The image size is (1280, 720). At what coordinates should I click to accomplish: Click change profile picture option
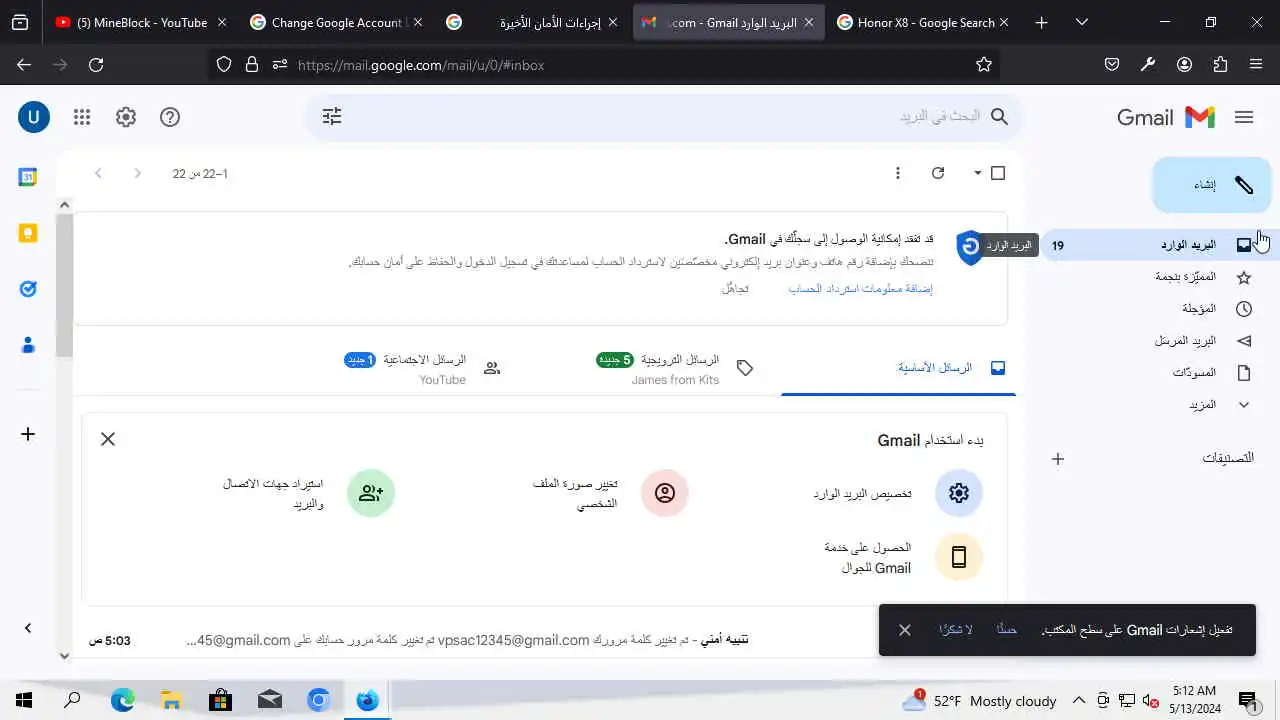611,493
